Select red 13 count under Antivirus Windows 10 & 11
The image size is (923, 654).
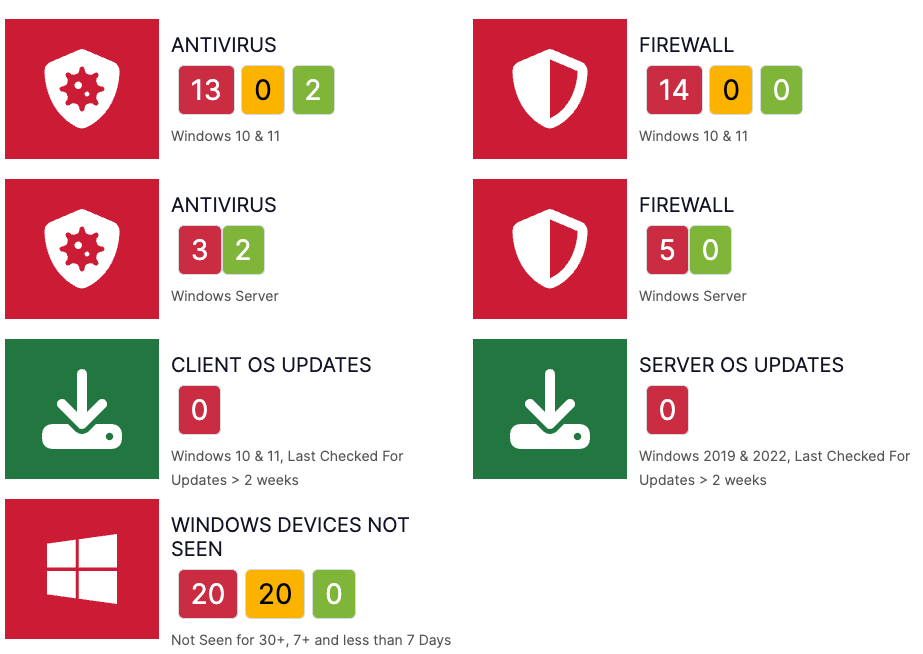click(205, 90)
